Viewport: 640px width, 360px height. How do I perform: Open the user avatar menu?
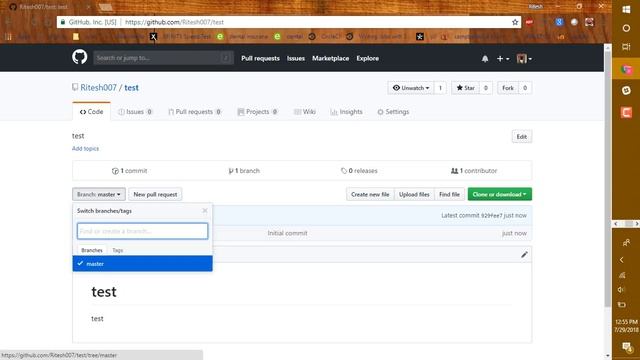tap(524, 59)
